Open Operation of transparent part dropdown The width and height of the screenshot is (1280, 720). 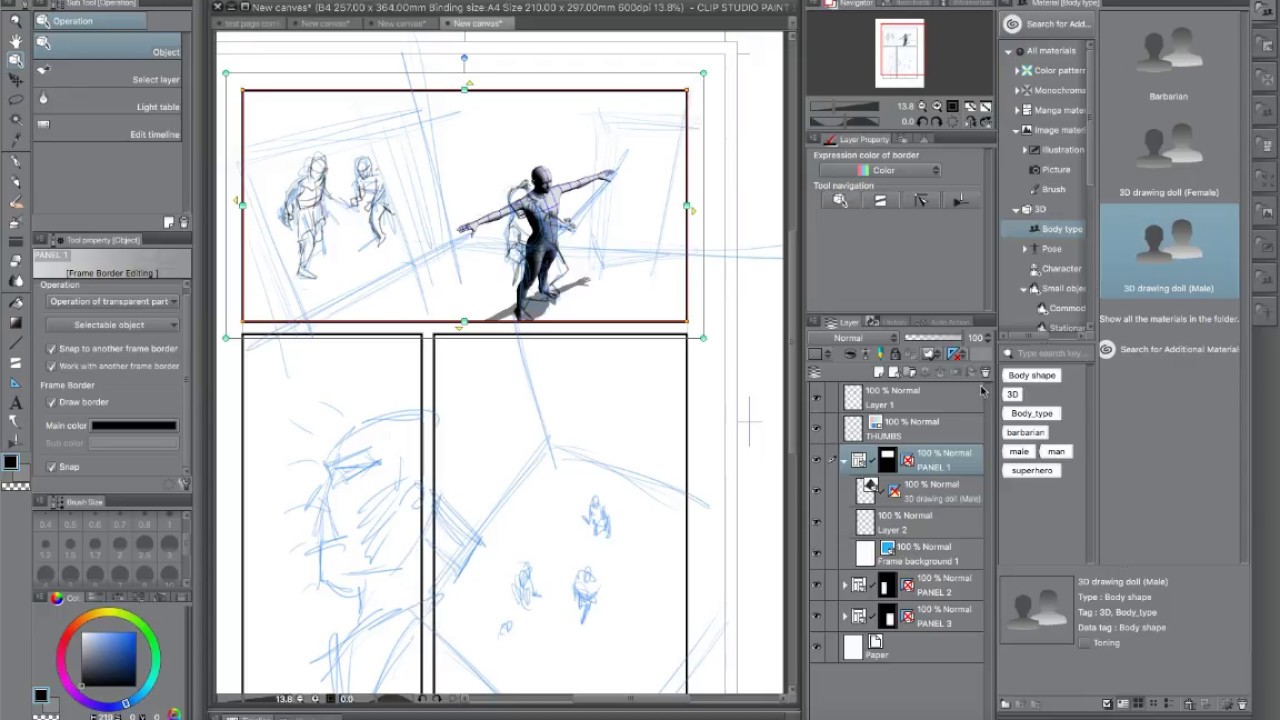113,301
